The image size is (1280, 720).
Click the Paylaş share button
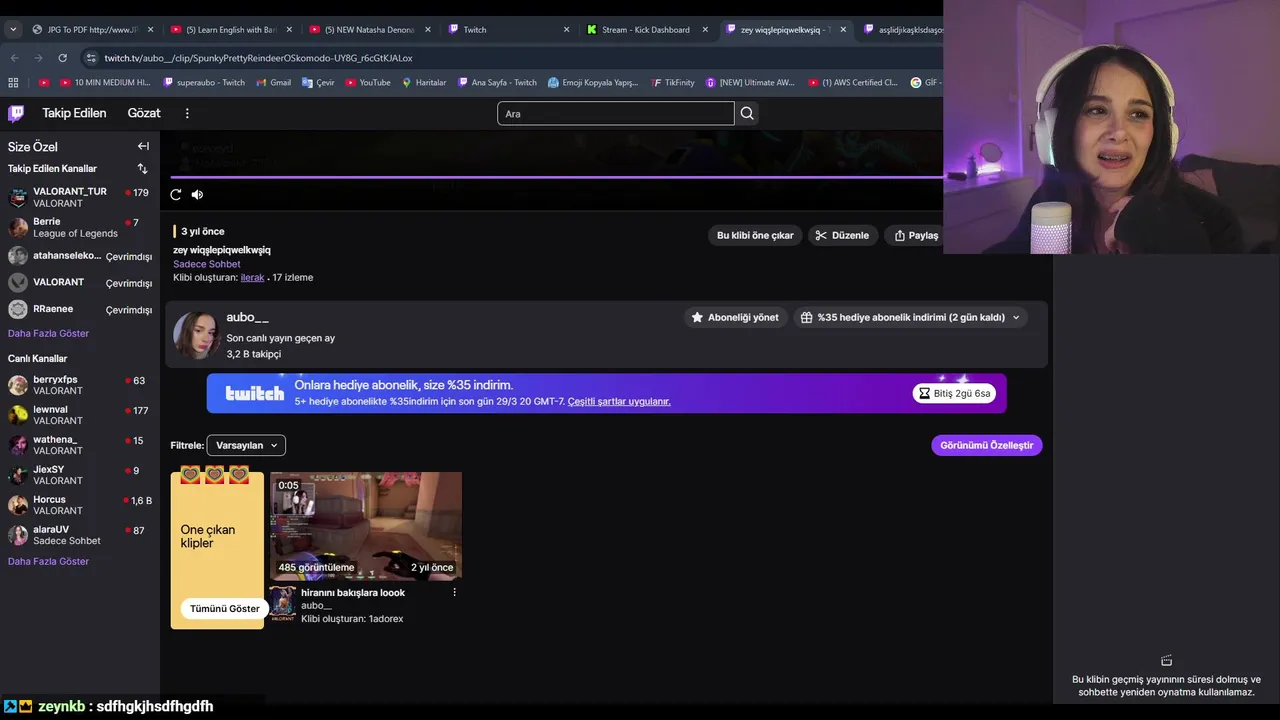tap(916, 235)
